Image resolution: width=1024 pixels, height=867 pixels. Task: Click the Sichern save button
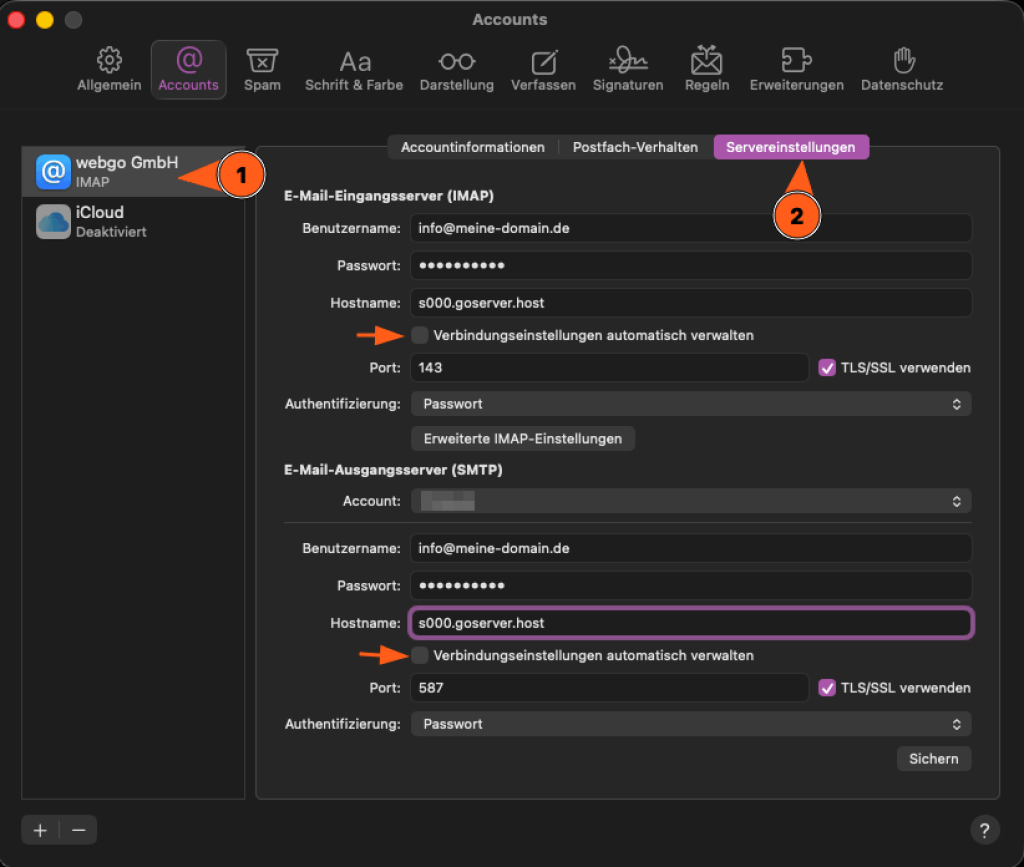[x=933, y=759]
